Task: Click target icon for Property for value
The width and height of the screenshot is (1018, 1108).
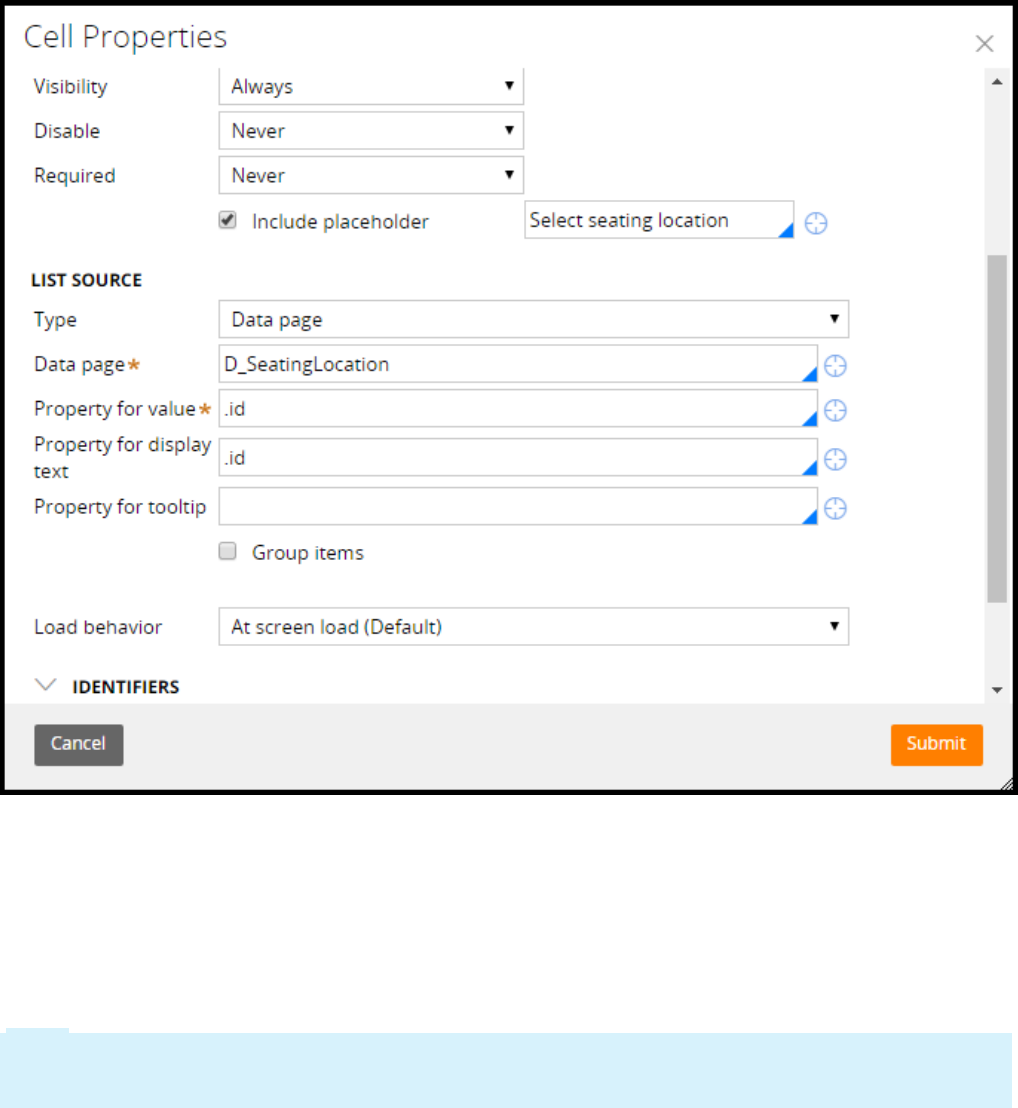Action: pyautogui.click(x=835, y=410)
